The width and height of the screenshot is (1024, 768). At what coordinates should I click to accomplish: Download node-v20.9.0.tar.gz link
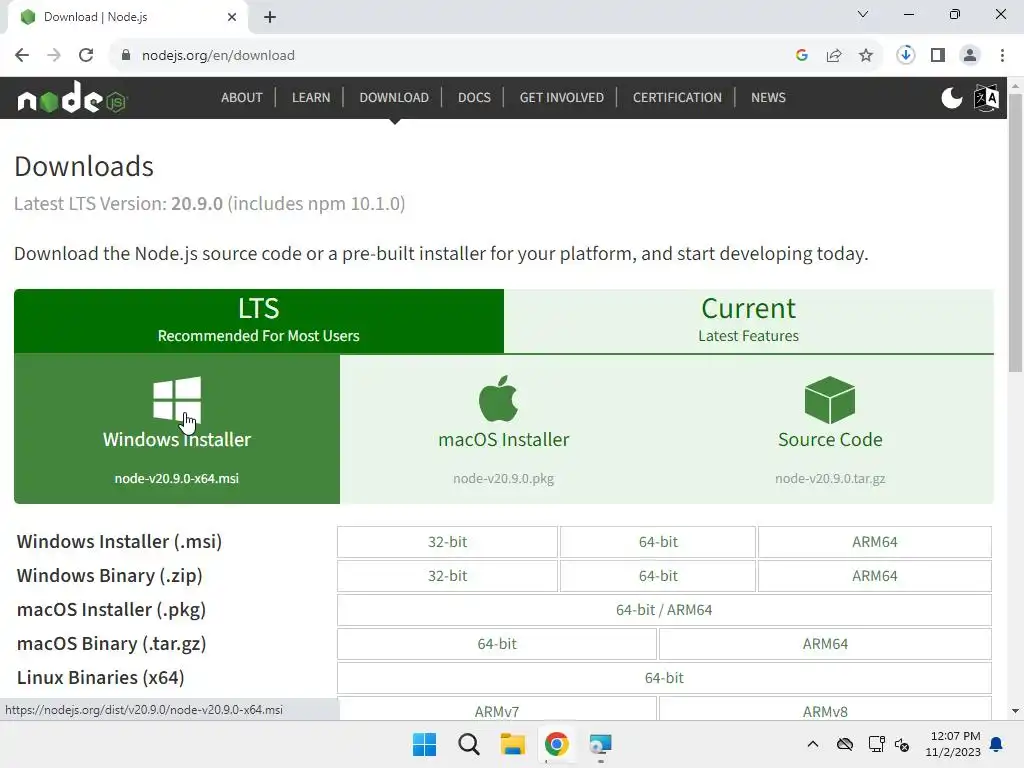tap(830, 479)
